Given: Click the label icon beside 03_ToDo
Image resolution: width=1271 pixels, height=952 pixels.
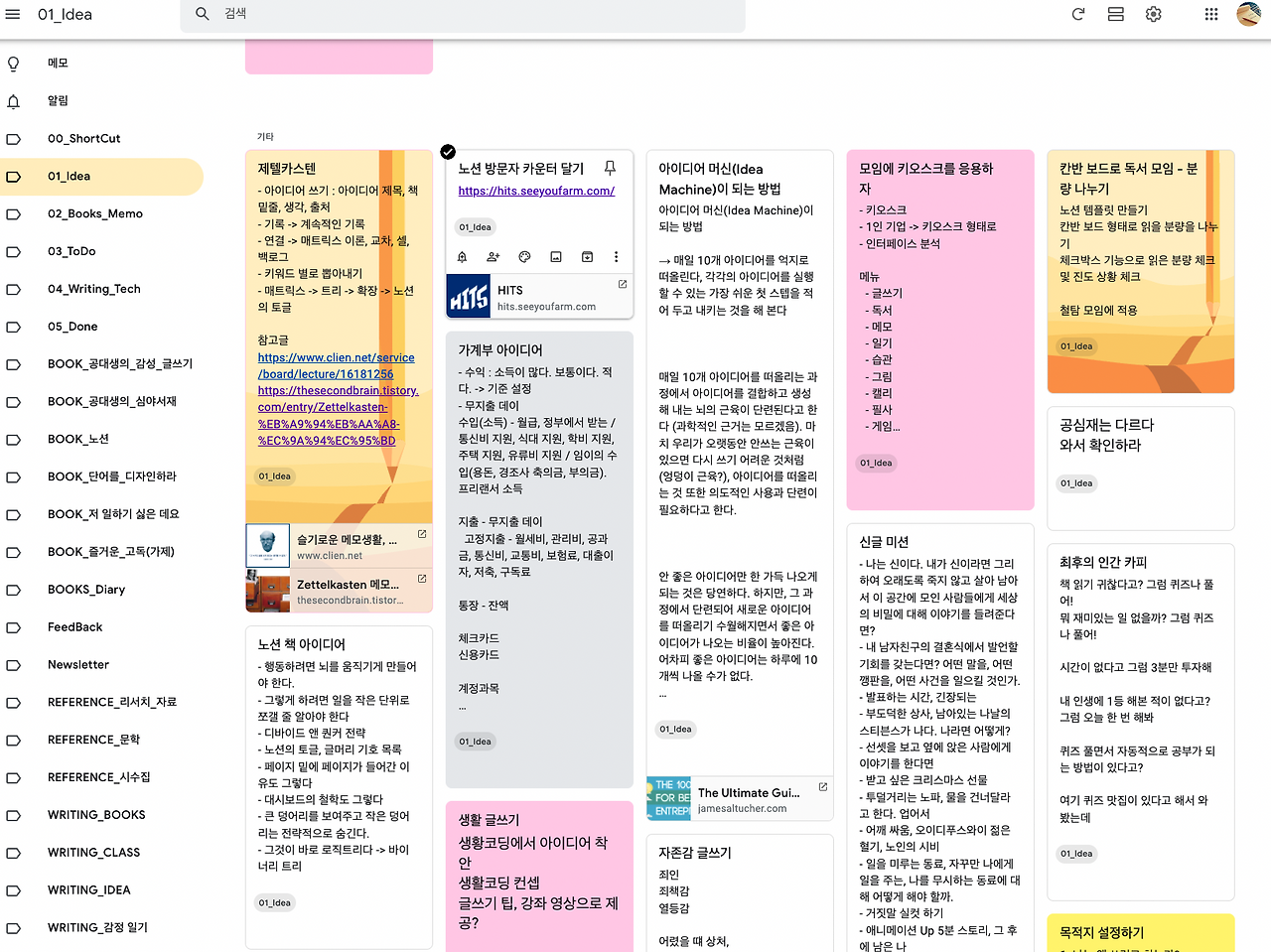Looking at the screenshot, I should pyautogui.click(x=14, y=252).
